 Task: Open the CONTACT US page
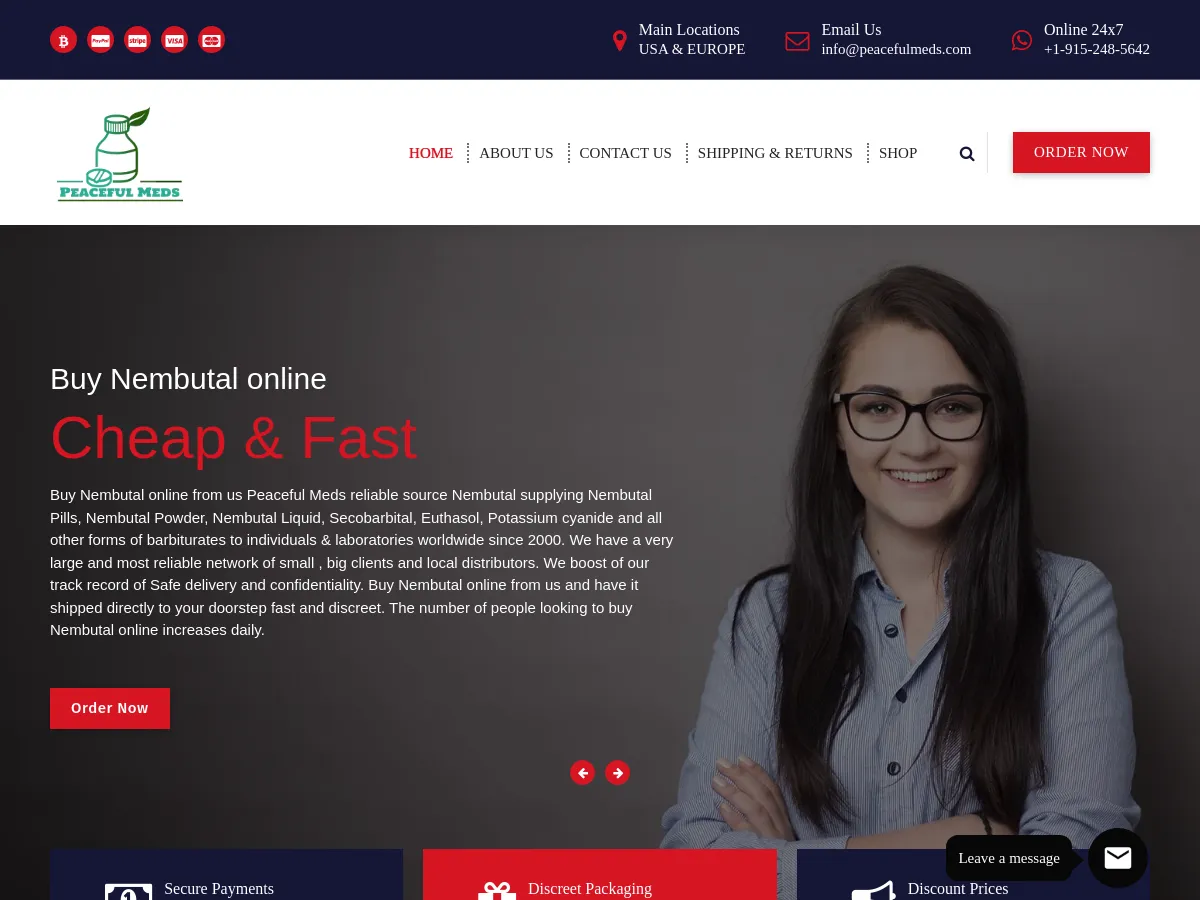pos(625,153)
